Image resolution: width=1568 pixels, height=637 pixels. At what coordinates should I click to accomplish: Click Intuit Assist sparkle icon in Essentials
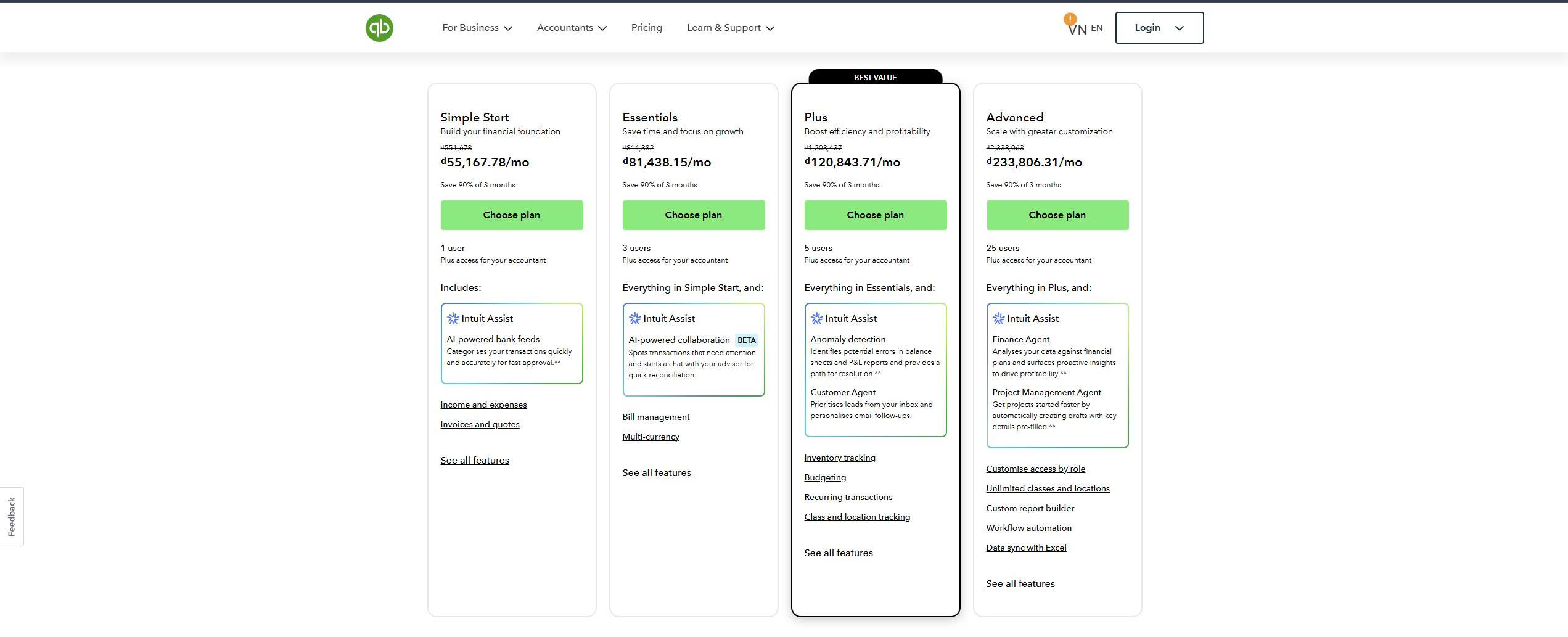click(x=634, y=319)
